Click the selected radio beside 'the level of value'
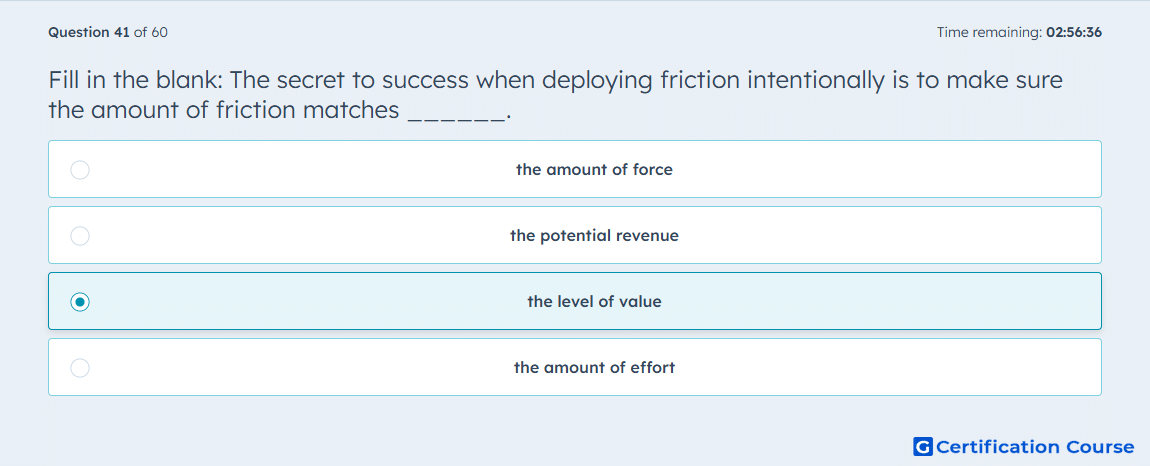 click(x=80, y=302)
